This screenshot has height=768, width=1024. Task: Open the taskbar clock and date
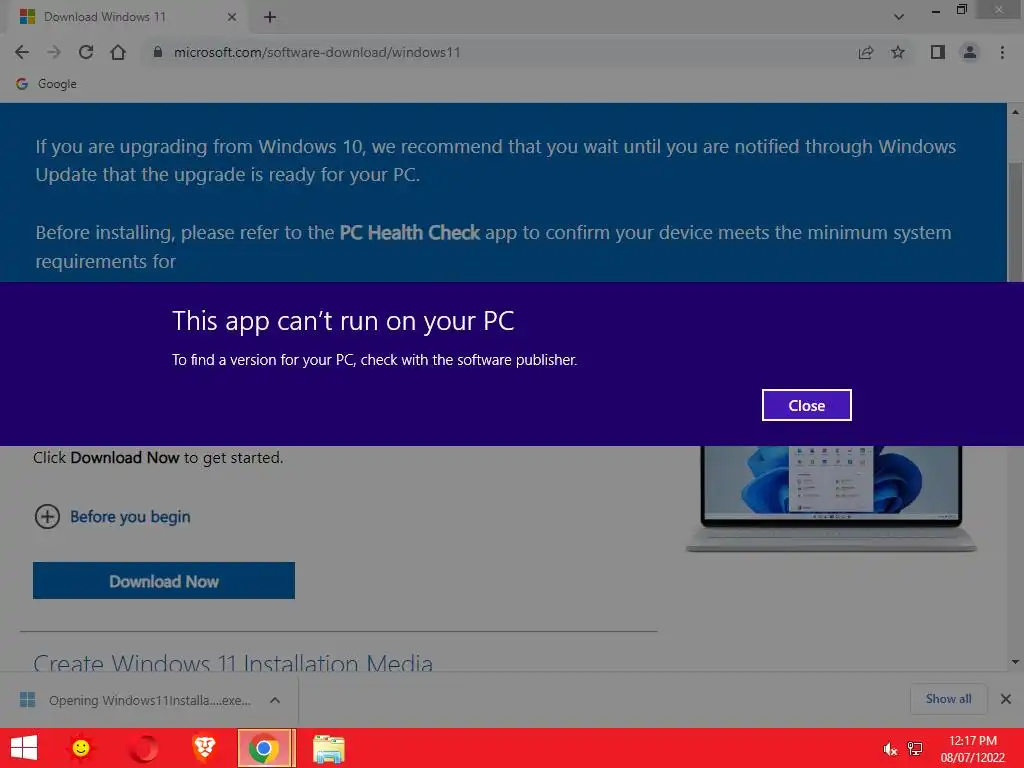point(972,749)
